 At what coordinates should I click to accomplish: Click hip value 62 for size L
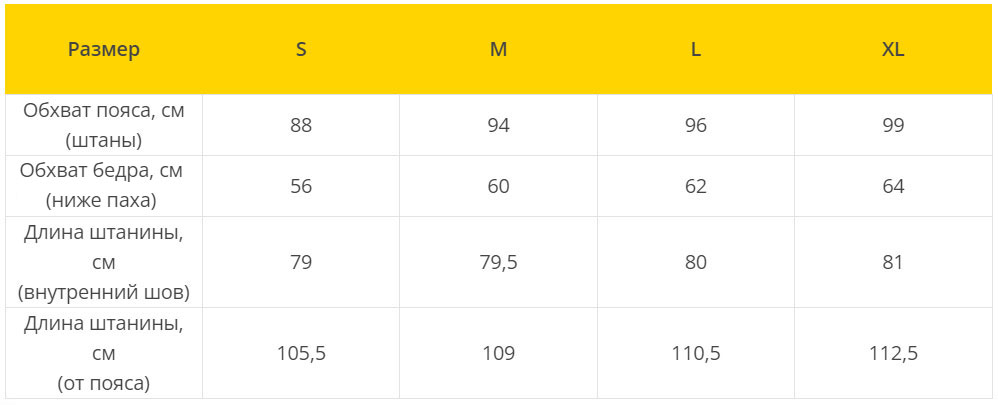696,187
